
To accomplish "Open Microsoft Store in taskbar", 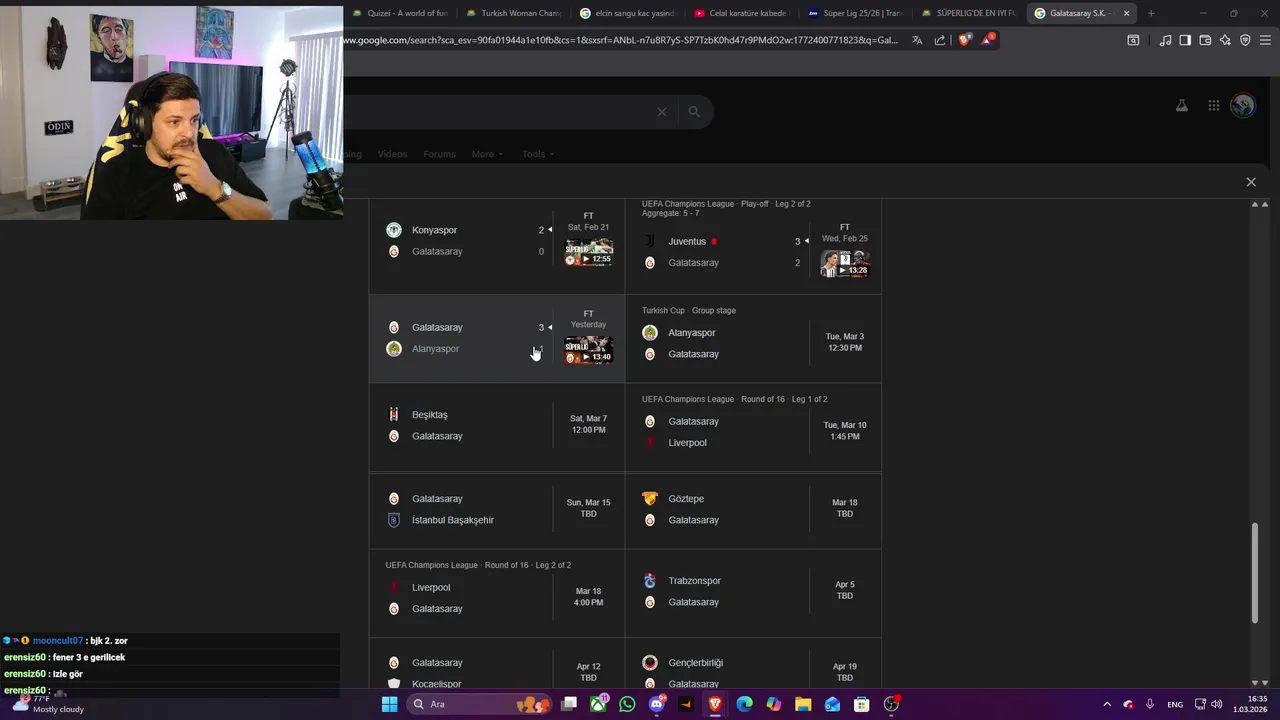I will coord(861,704).
